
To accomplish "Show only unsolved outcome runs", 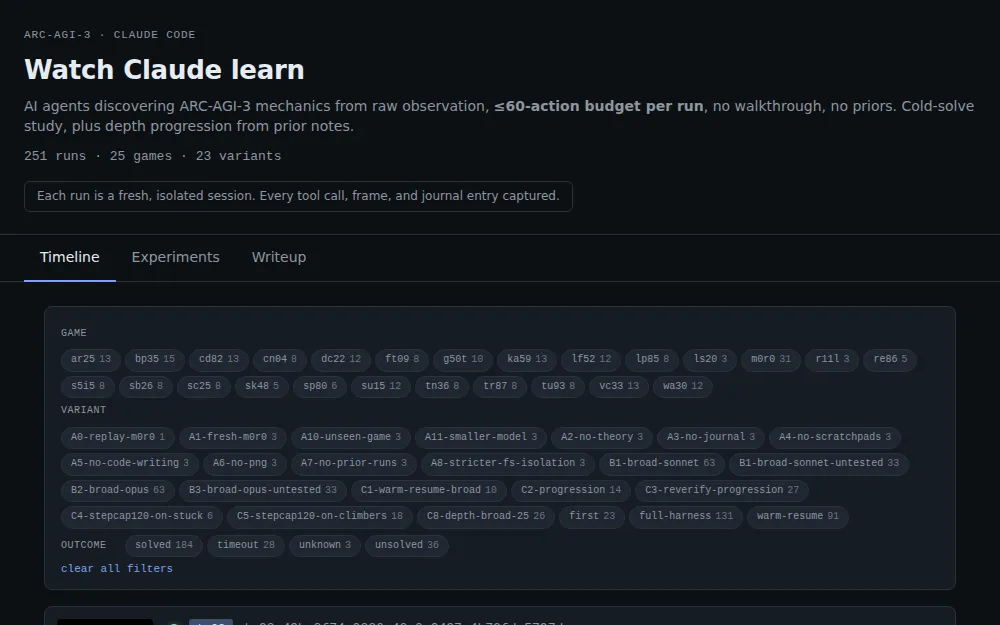I will tap(406, 545).
